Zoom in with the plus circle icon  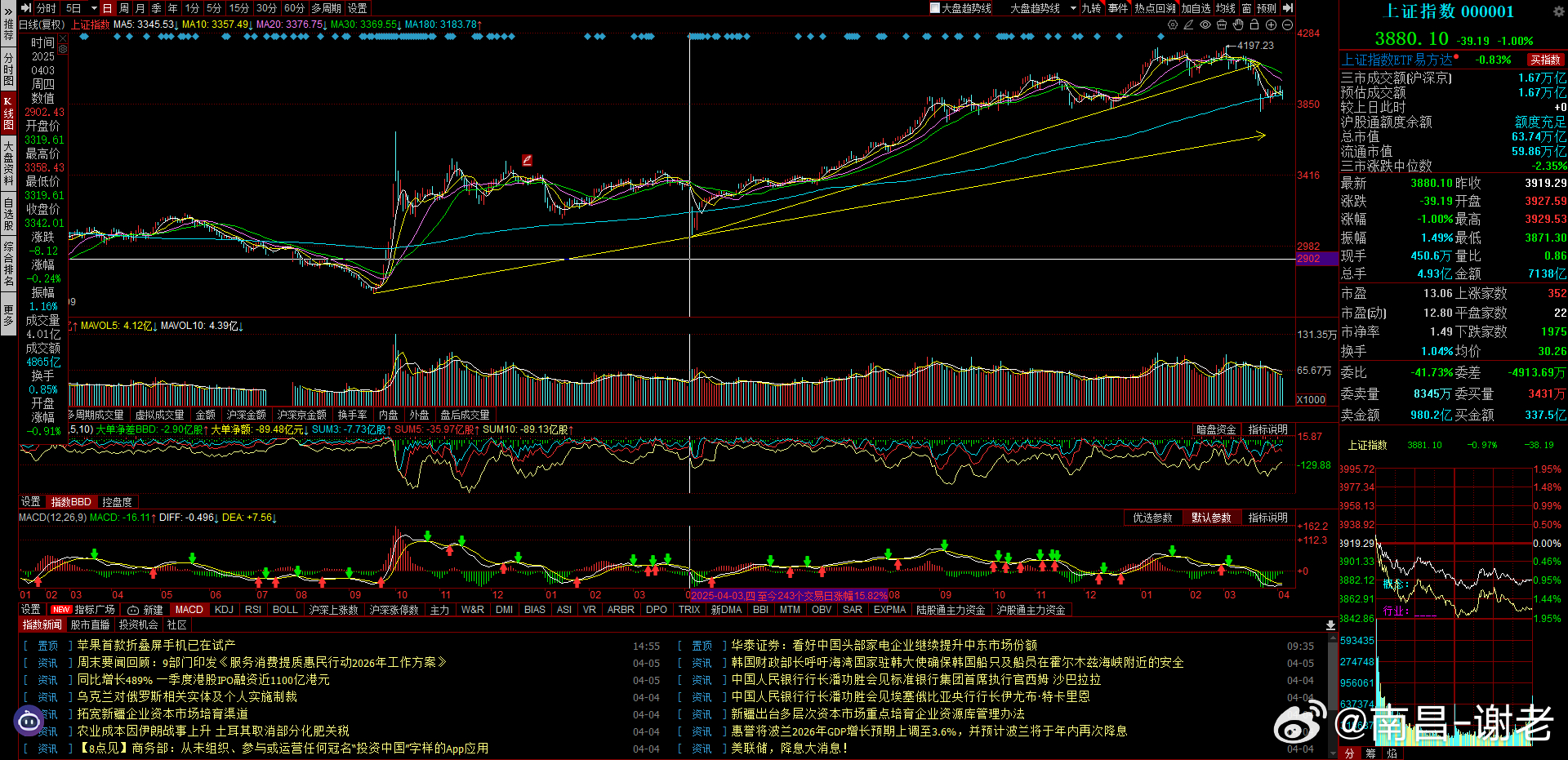pyautogui.click(x=1271, y=25)
